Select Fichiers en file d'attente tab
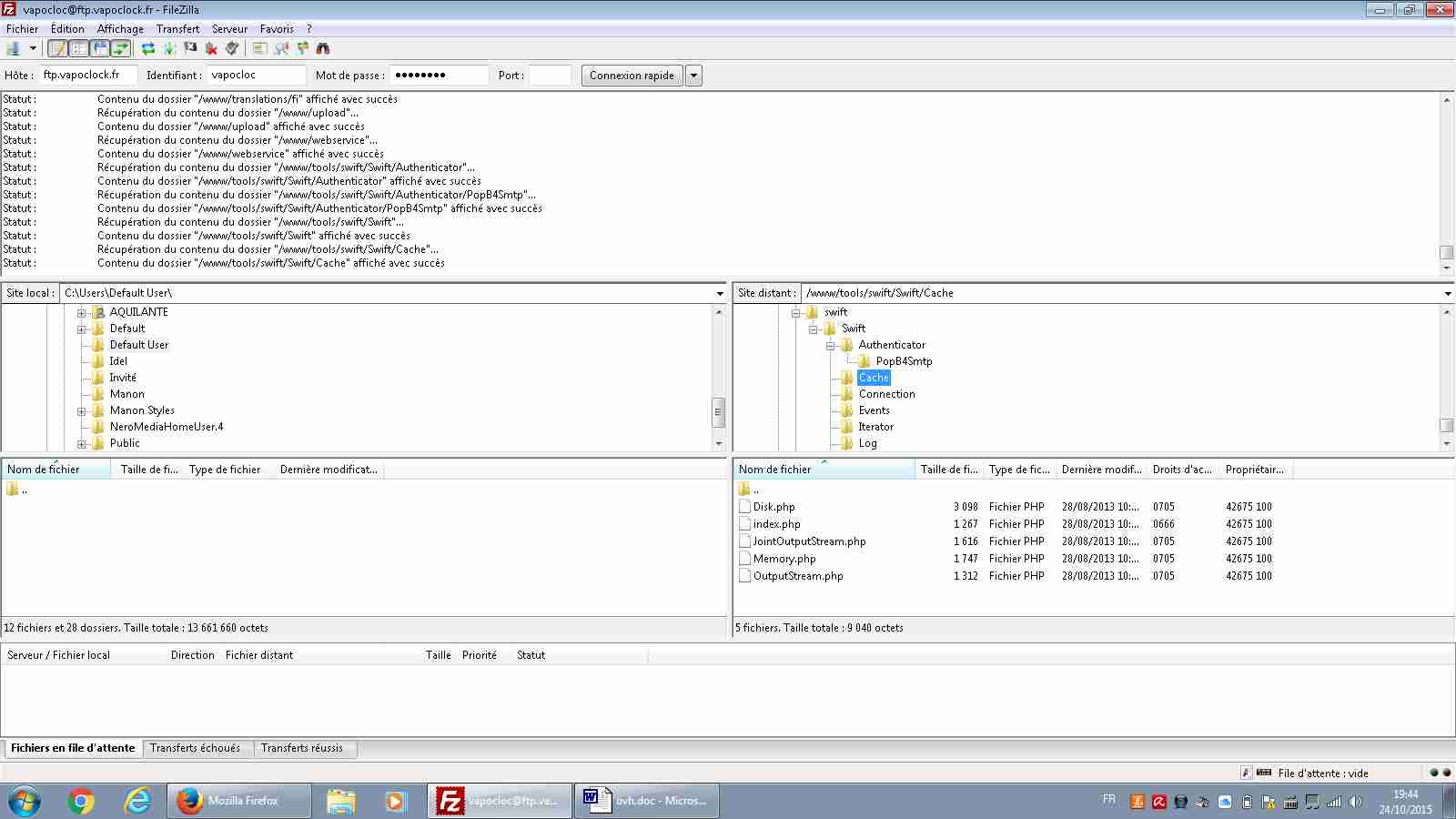The image size is (1456, 819). [73, 748]
